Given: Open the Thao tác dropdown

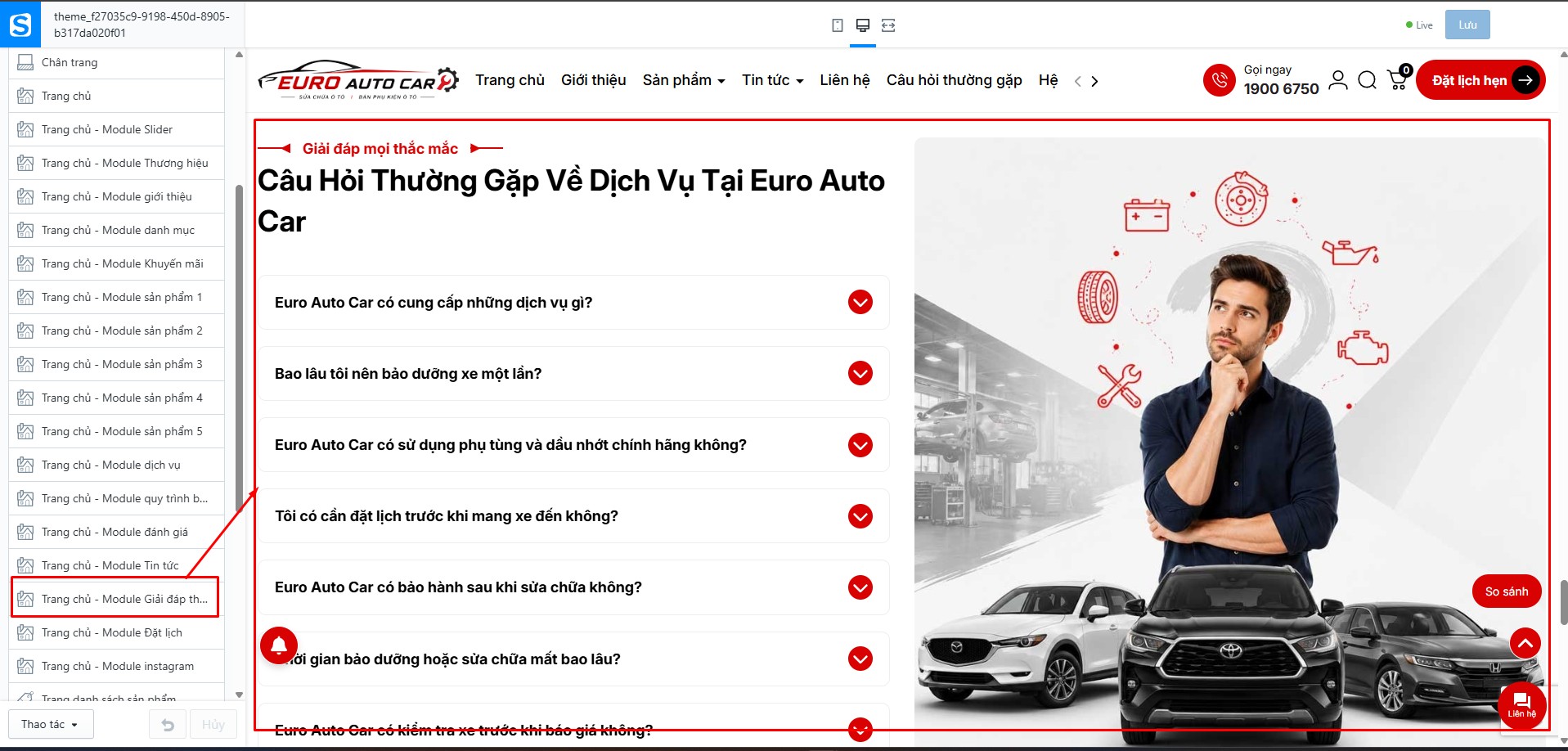Looking at the screenshot, I should tap(51, 725).
